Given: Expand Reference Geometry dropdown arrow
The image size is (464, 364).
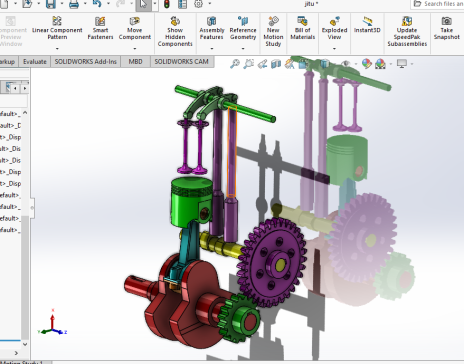Looking at the screenshot, I should (243, 49).
